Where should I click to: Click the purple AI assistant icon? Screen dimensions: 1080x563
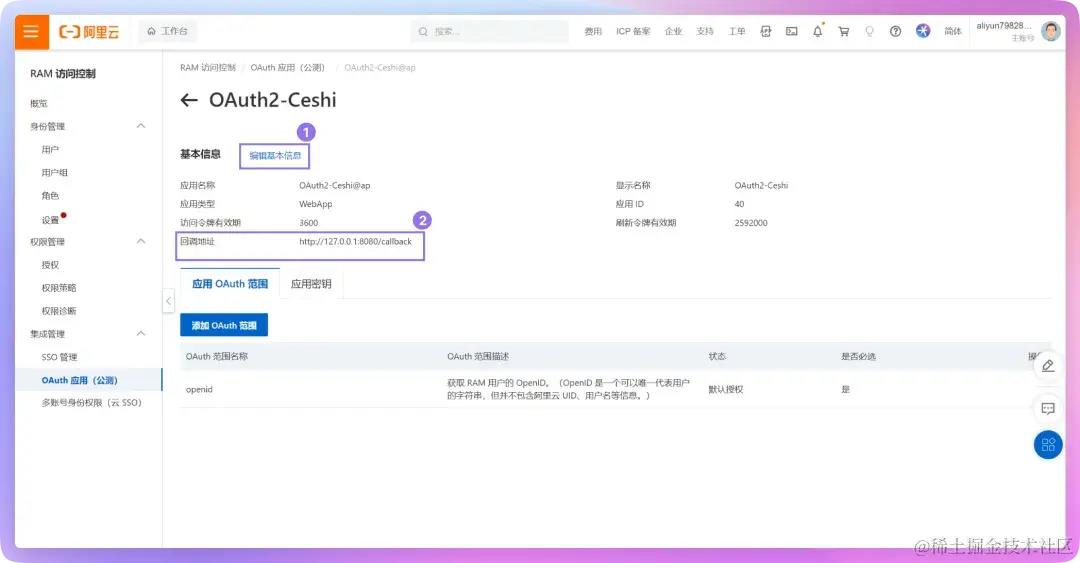tap(923, 31)
